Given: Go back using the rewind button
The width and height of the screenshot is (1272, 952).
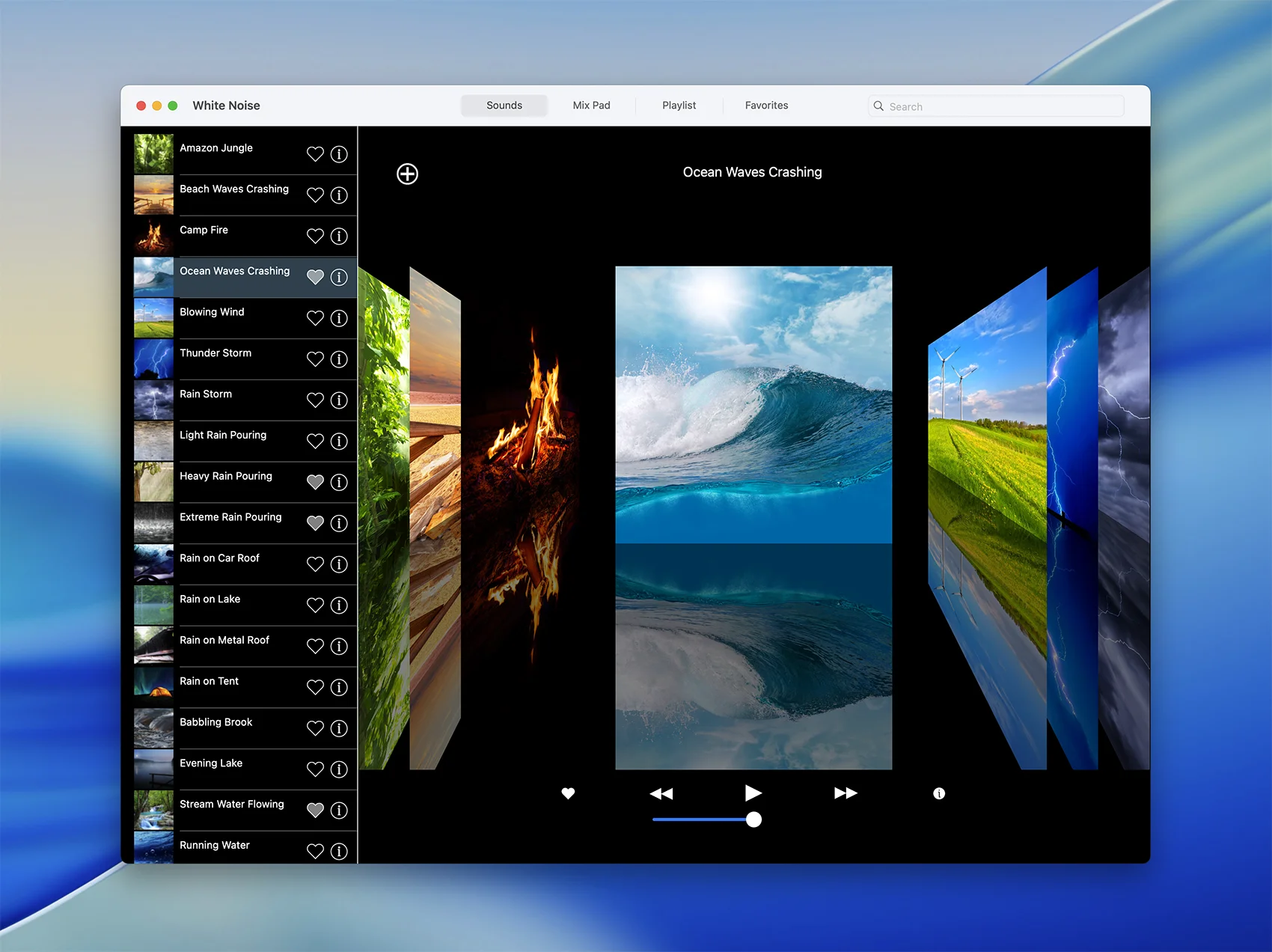Looking at the screenshot, I should tap(661, 793).
